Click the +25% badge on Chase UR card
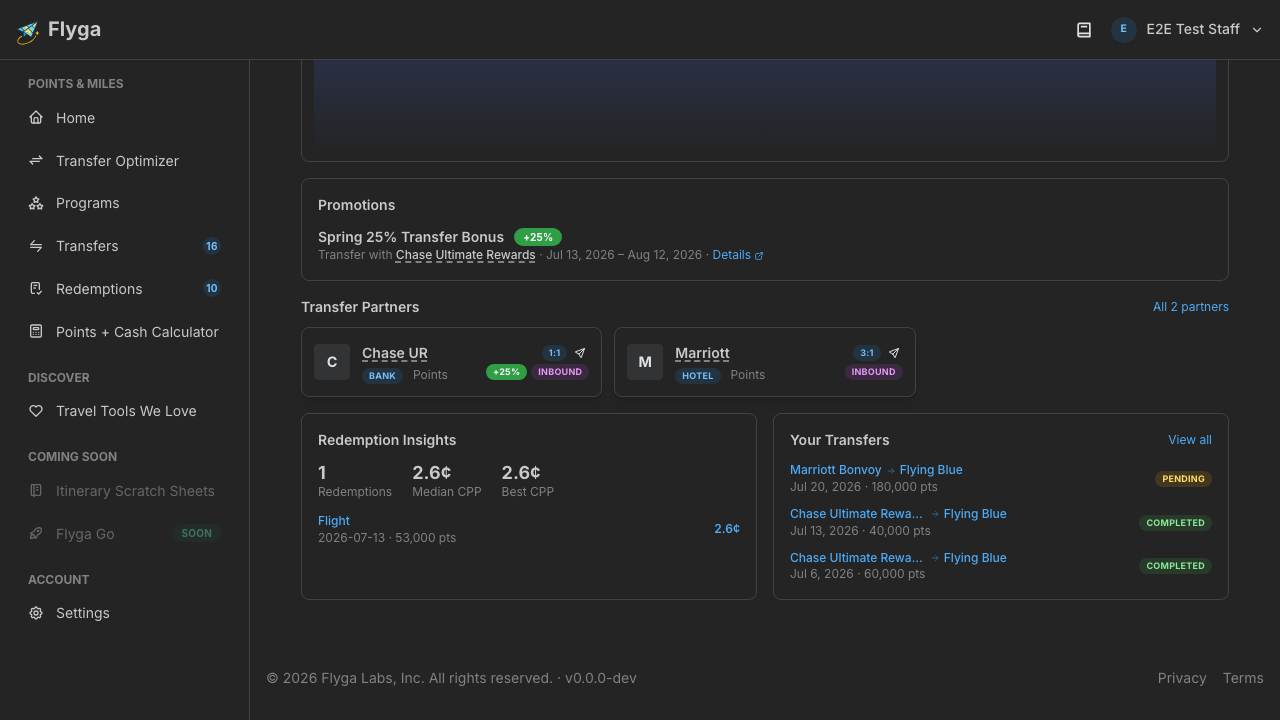 click(507, 372)
